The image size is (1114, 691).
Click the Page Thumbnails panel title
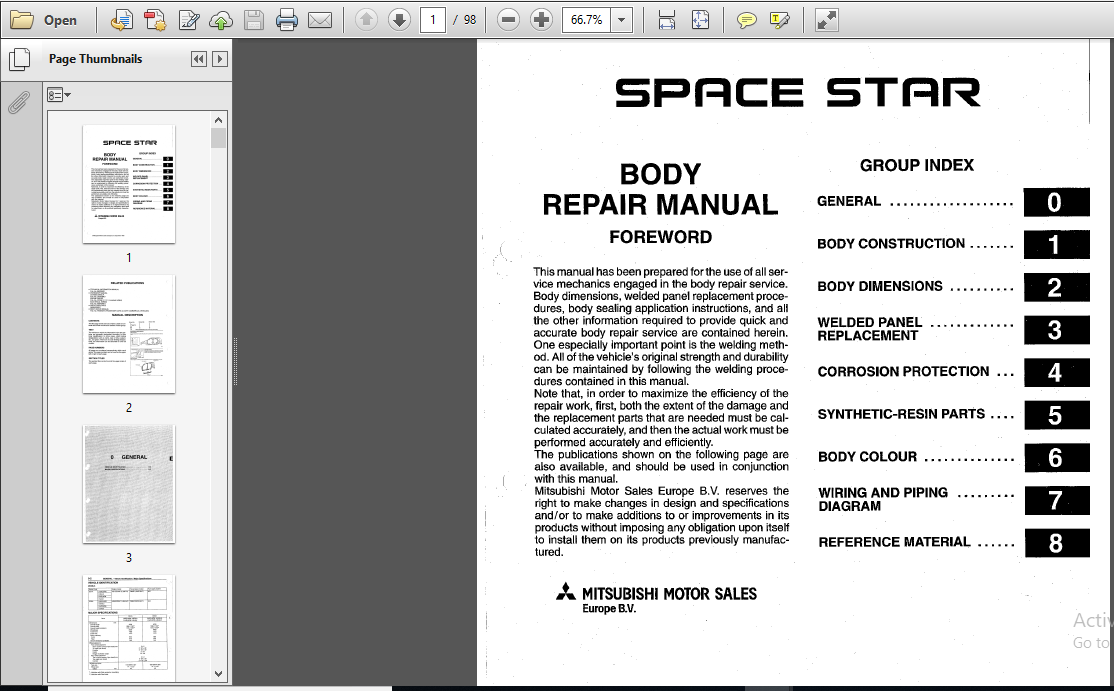pos(95,59)
